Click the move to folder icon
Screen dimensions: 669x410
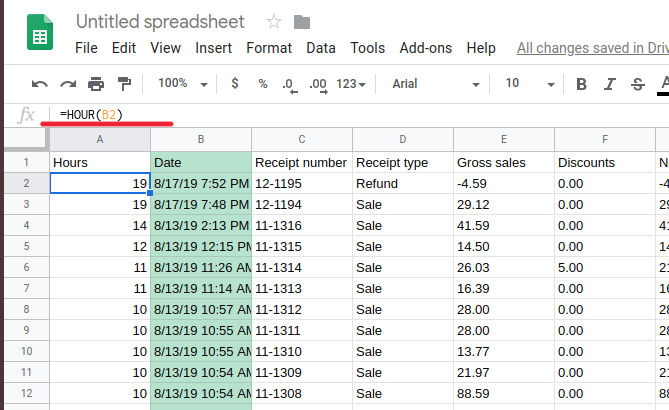coord(301,21)
